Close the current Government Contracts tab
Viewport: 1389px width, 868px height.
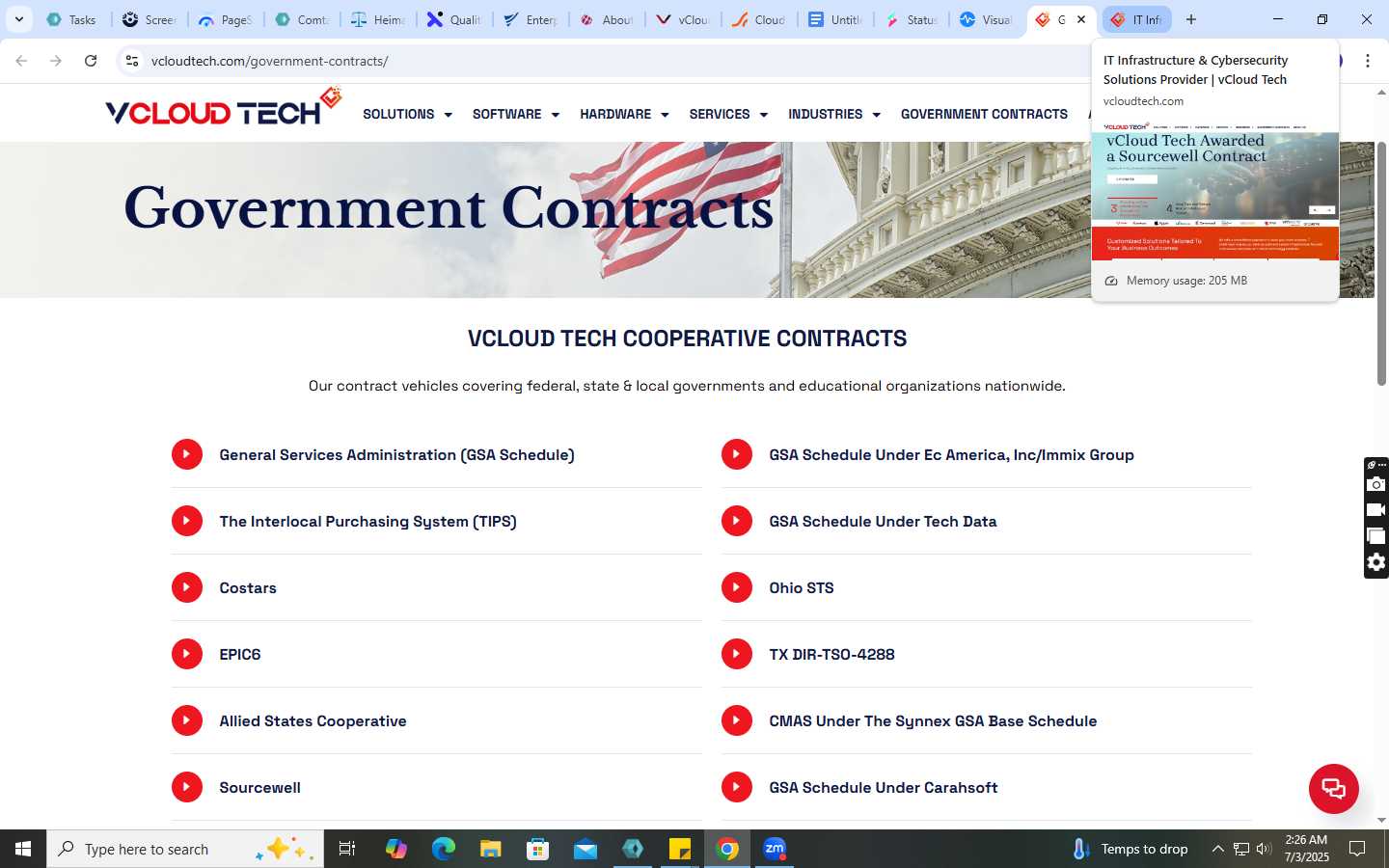click(x=1081, y=19)
